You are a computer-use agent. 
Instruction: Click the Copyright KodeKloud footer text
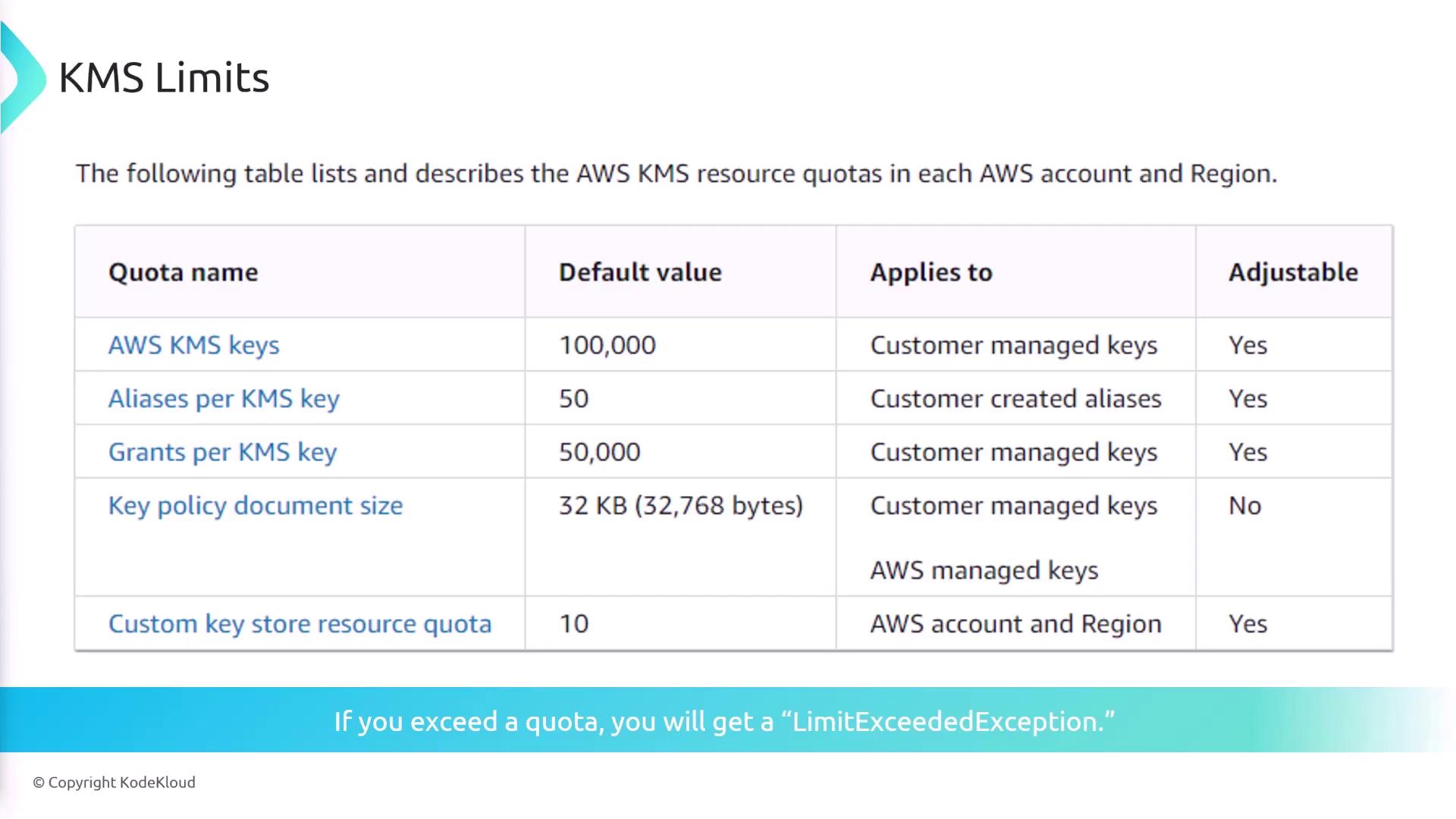coord(114,783)
